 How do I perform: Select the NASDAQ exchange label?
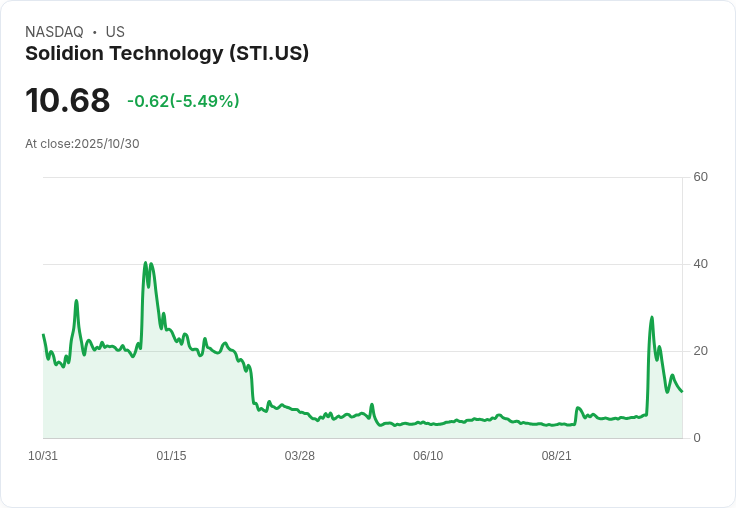click(x=54, y=32)
